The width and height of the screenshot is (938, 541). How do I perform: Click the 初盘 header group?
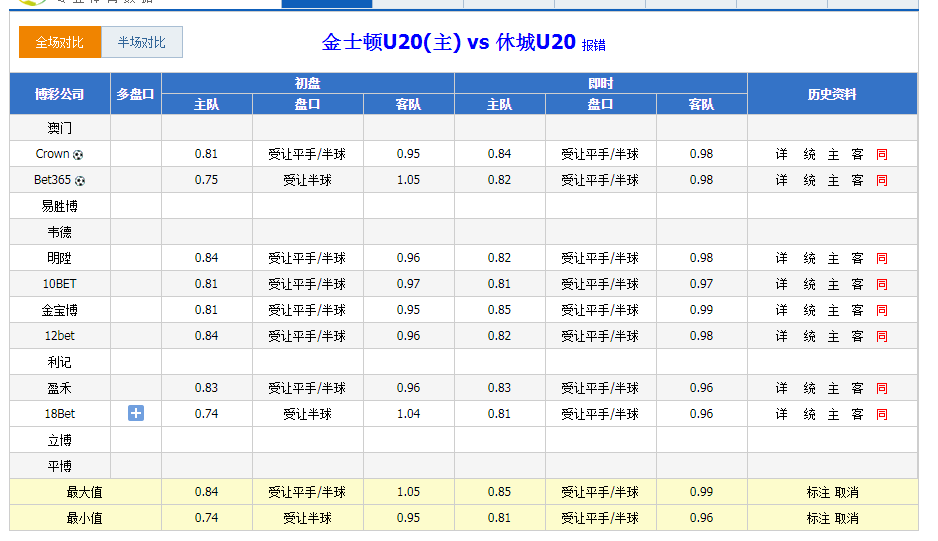[307, 83]
